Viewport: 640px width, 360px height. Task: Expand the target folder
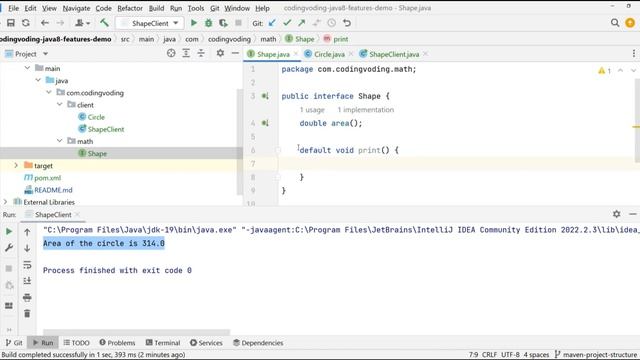(16, 165)
